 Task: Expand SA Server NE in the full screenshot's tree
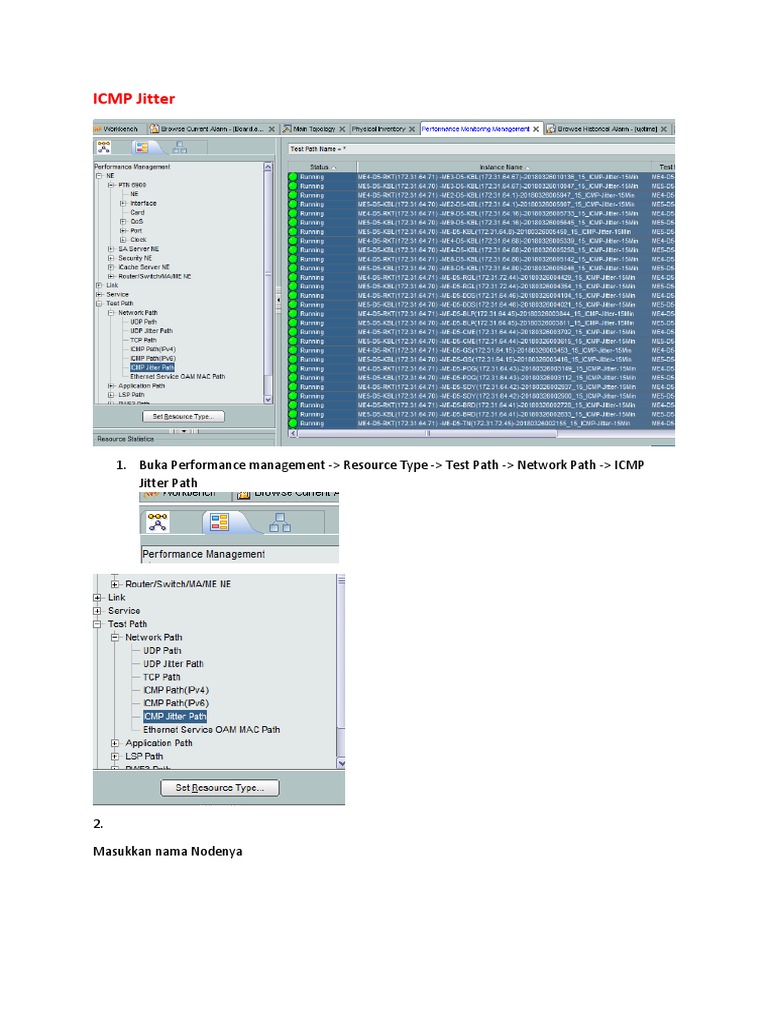pos(111,249)
